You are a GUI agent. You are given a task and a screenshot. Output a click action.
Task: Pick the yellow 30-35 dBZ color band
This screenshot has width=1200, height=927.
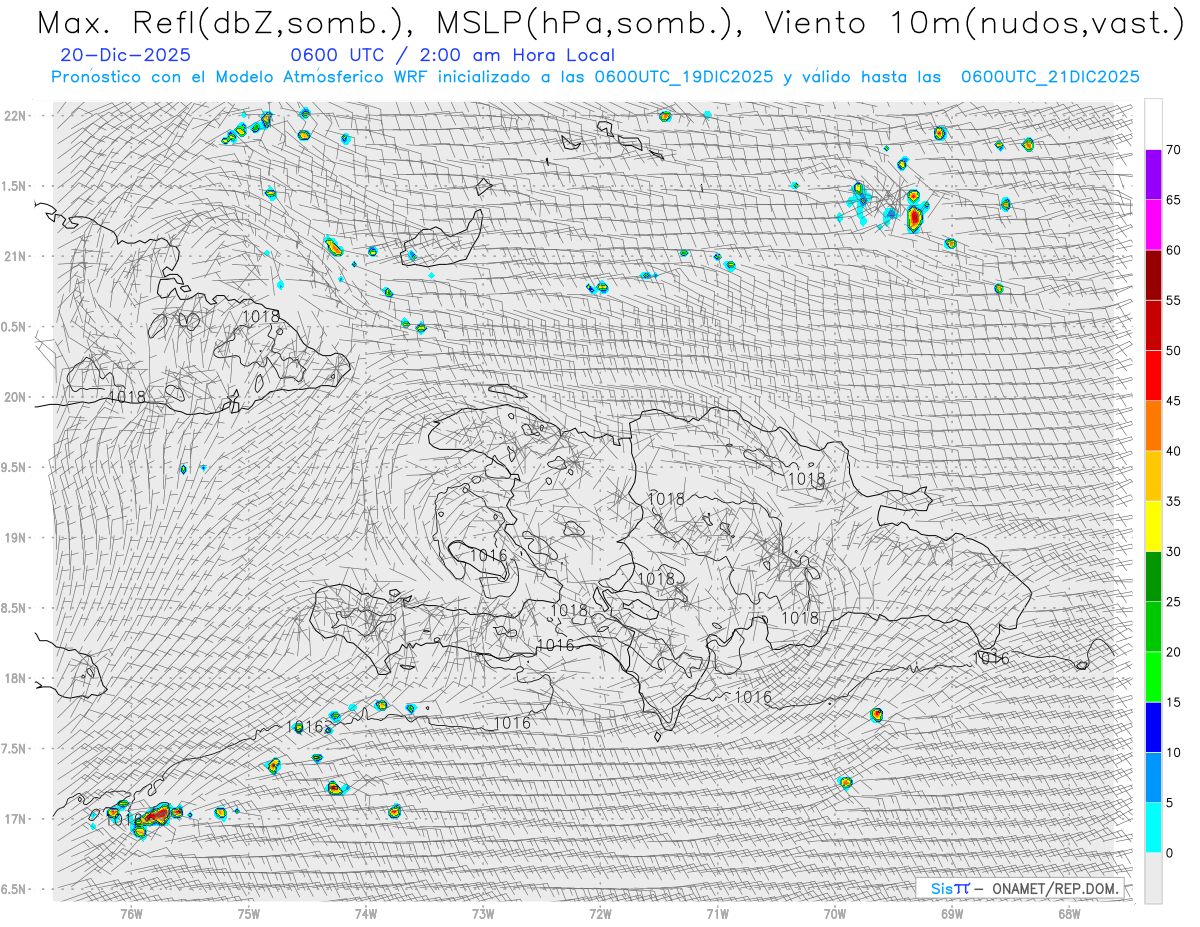(1153, 526)
